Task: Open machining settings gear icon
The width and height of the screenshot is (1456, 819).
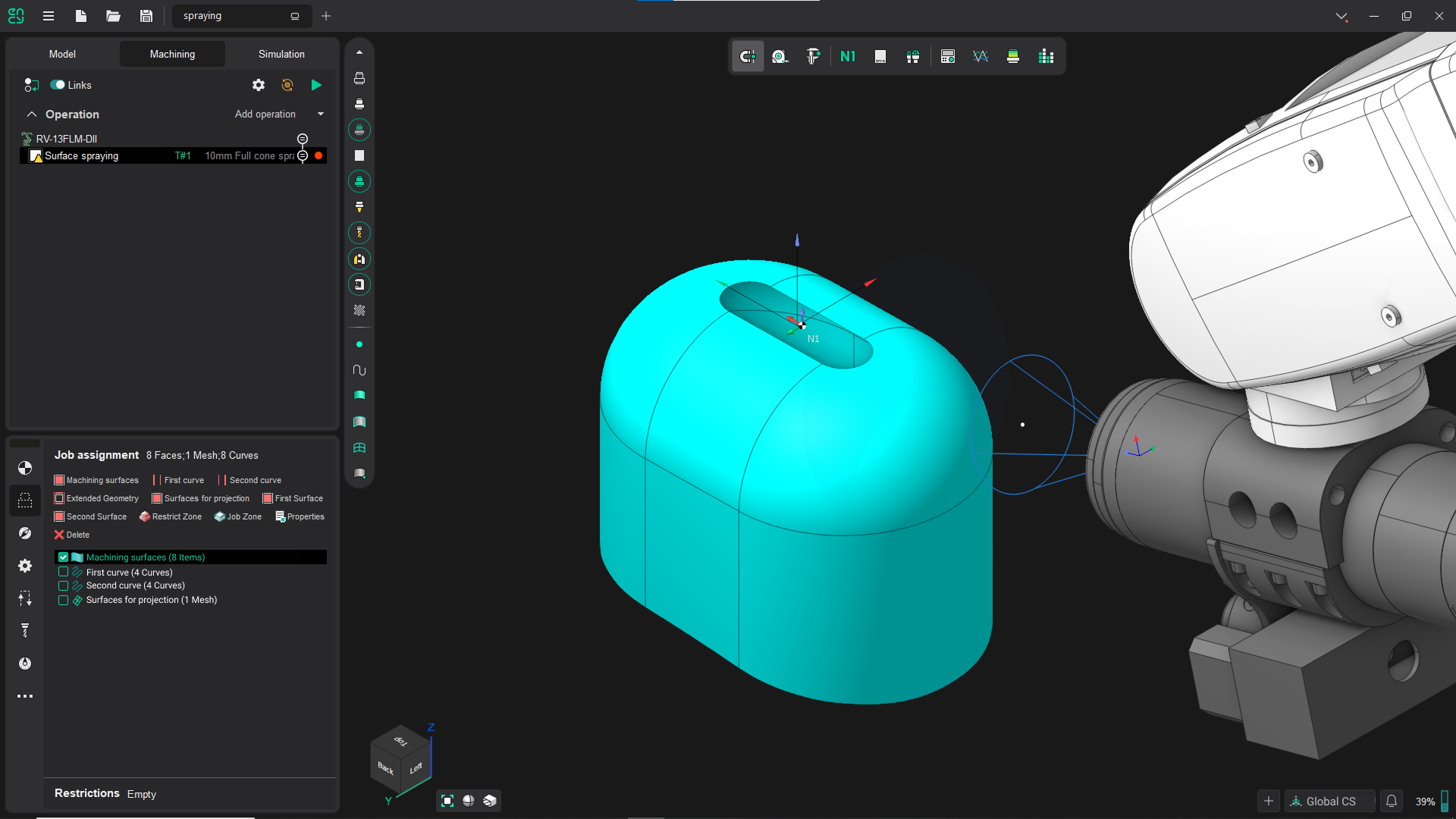Action: tap(259, 85)
